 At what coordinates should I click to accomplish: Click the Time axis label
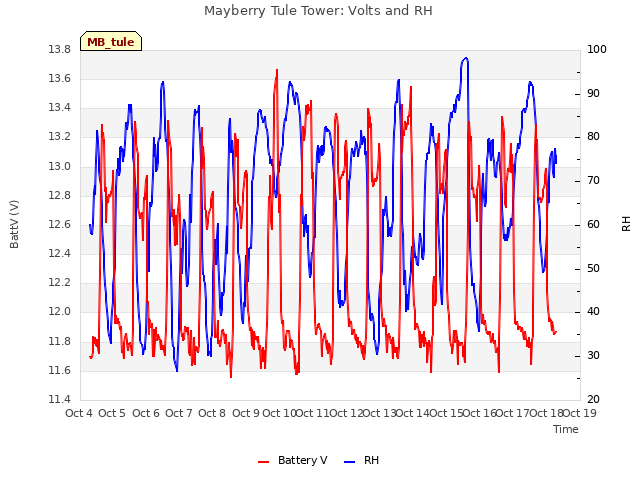(x=566, y=429)
